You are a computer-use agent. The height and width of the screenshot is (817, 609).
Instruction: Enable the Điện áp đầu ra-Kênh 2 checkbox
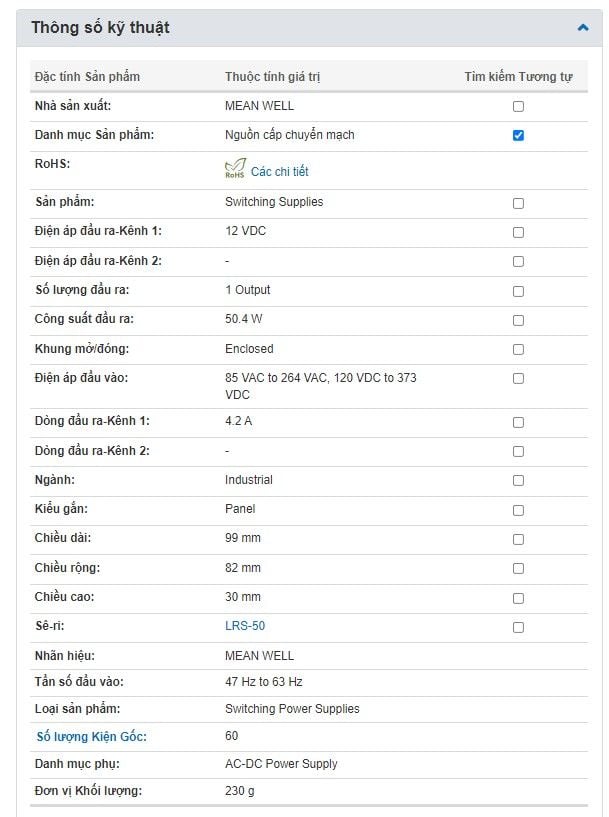click(518, 261)
